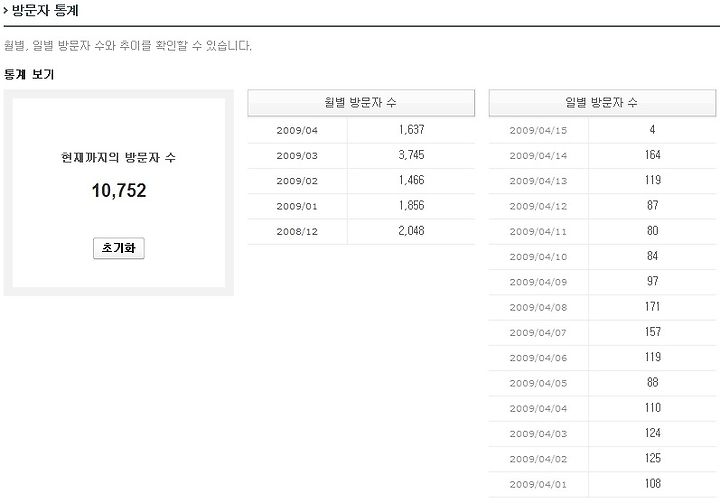Click the monthly value 3,745
Viewport: 720px width, 503px height.
[x=411, y=155]
